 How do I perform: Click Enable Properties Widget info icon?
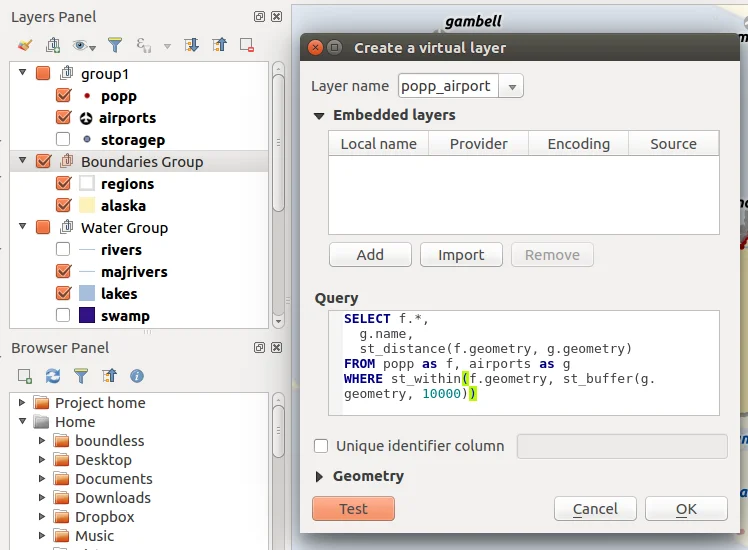[137, 376]
